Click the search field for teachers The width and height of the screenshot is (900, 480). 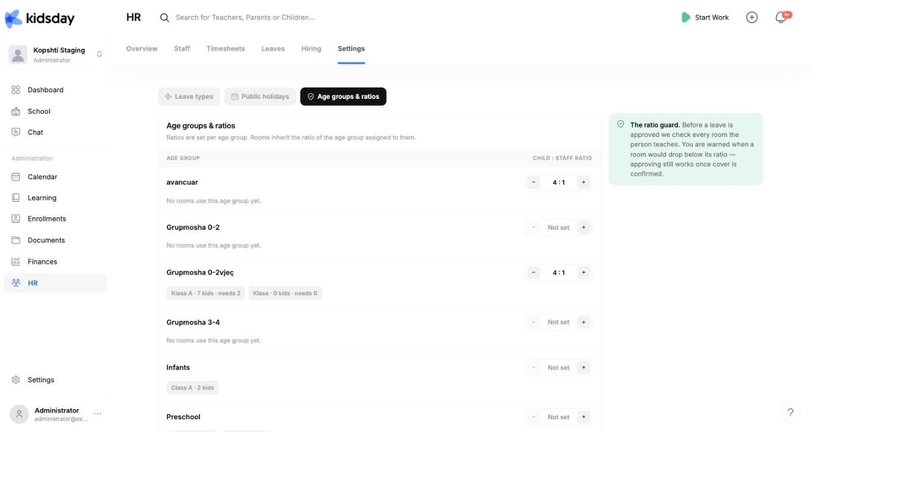pos(245,17)
